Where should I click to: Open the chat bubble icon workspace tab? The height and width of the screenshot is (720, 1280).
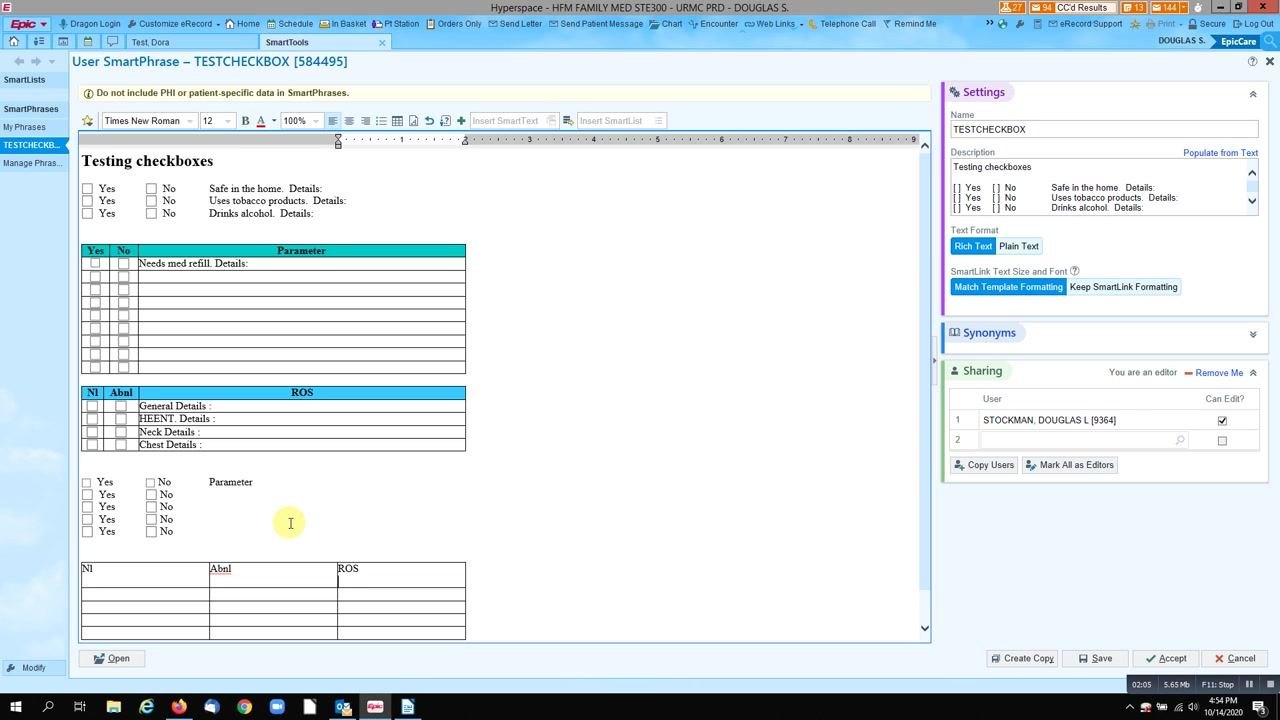[112, 42]
